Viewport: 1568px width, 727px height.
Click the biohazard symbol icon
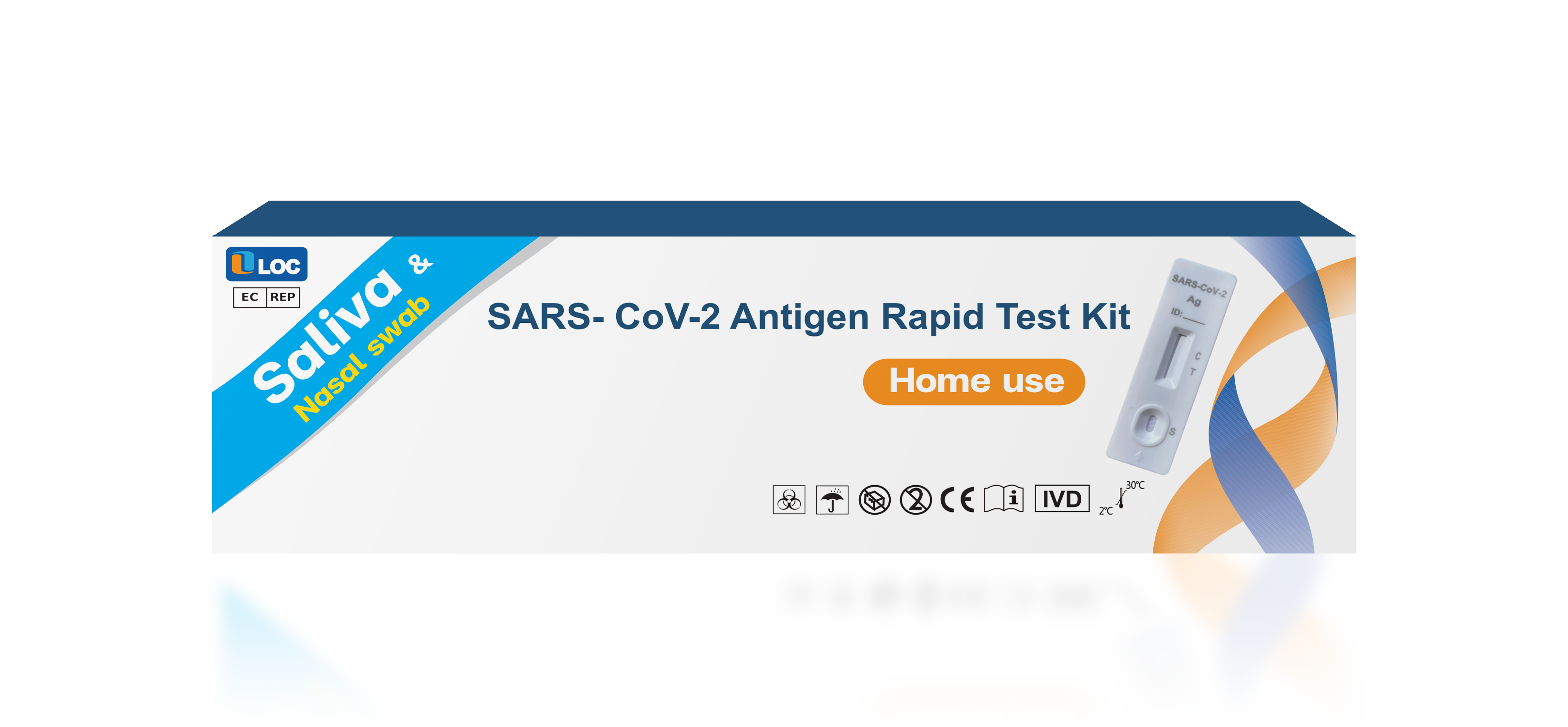(789, 499)
